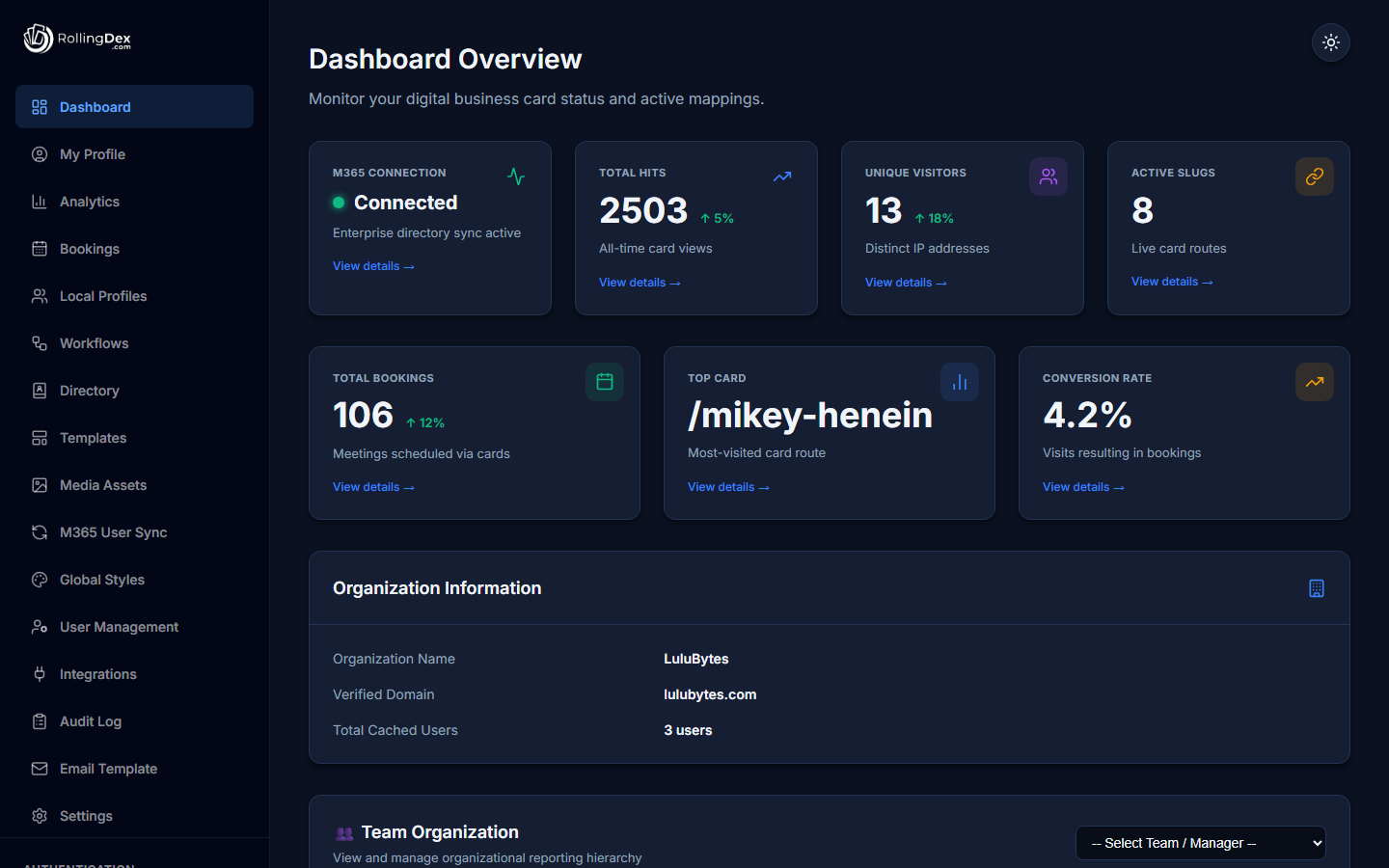Open User Management in the sidebar
Viewport: 1389px width, 868px height.
pyautogui.click(x=134, y=627)
